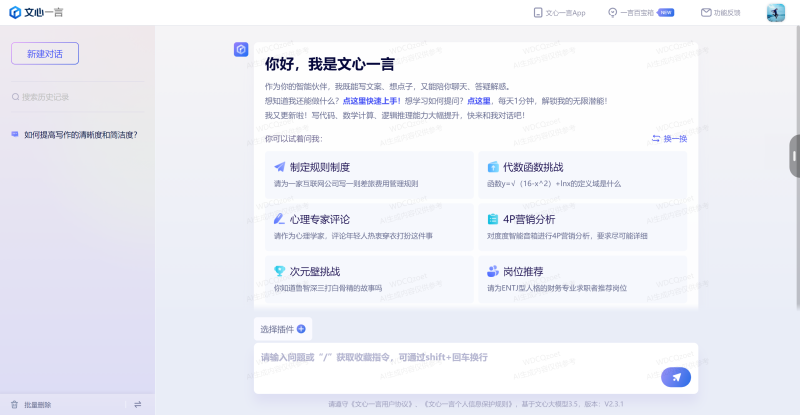This screenshot has height=415, width=800.
Task: Click the 文心一言 brand name text
Action: pyautogui.click(x=44, y=12)
